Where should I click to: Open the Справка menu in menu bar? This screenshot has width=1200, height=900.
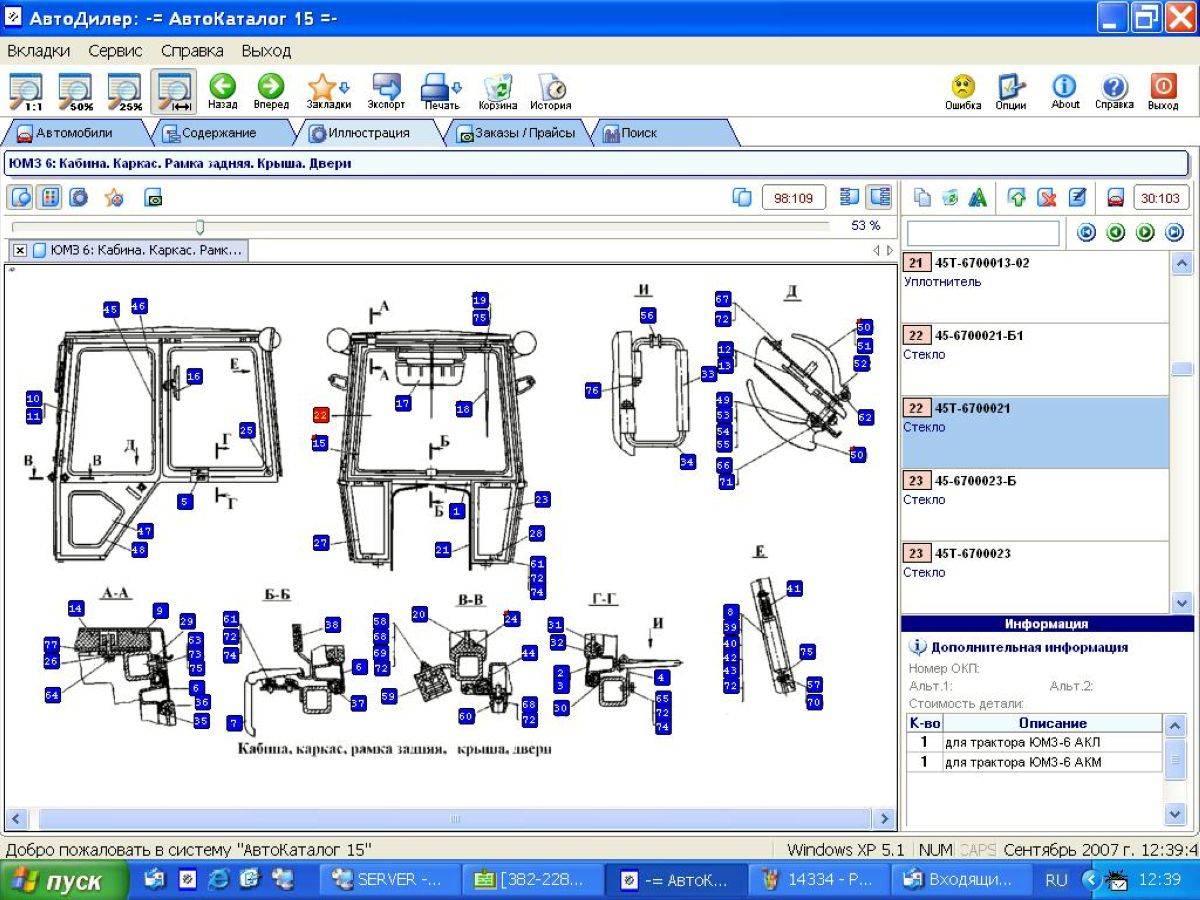tap(192, 50)
